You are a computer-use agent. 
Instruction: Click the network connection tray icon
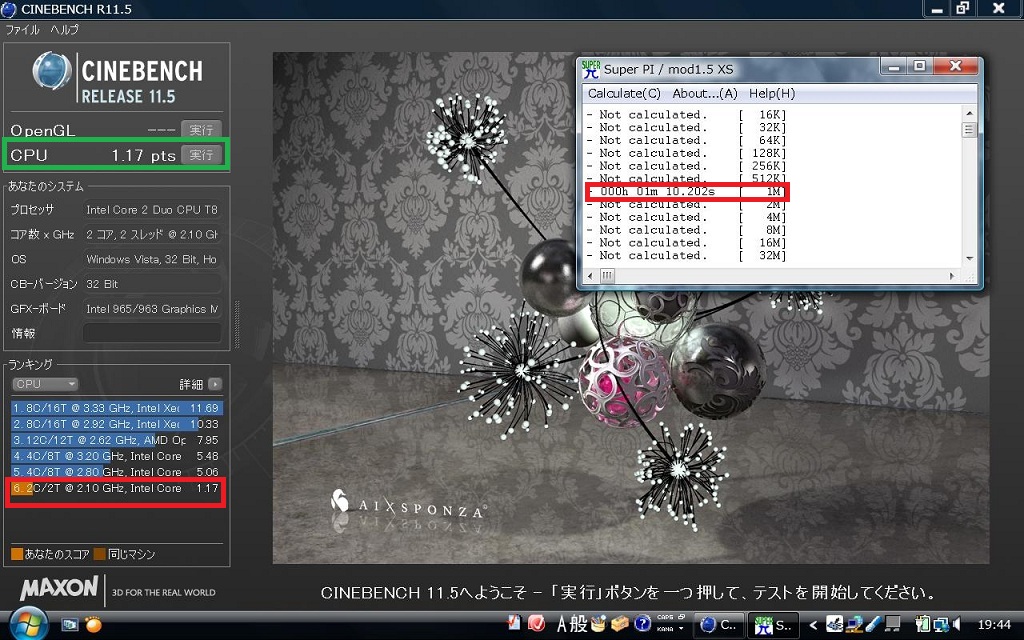pos(940,624)
